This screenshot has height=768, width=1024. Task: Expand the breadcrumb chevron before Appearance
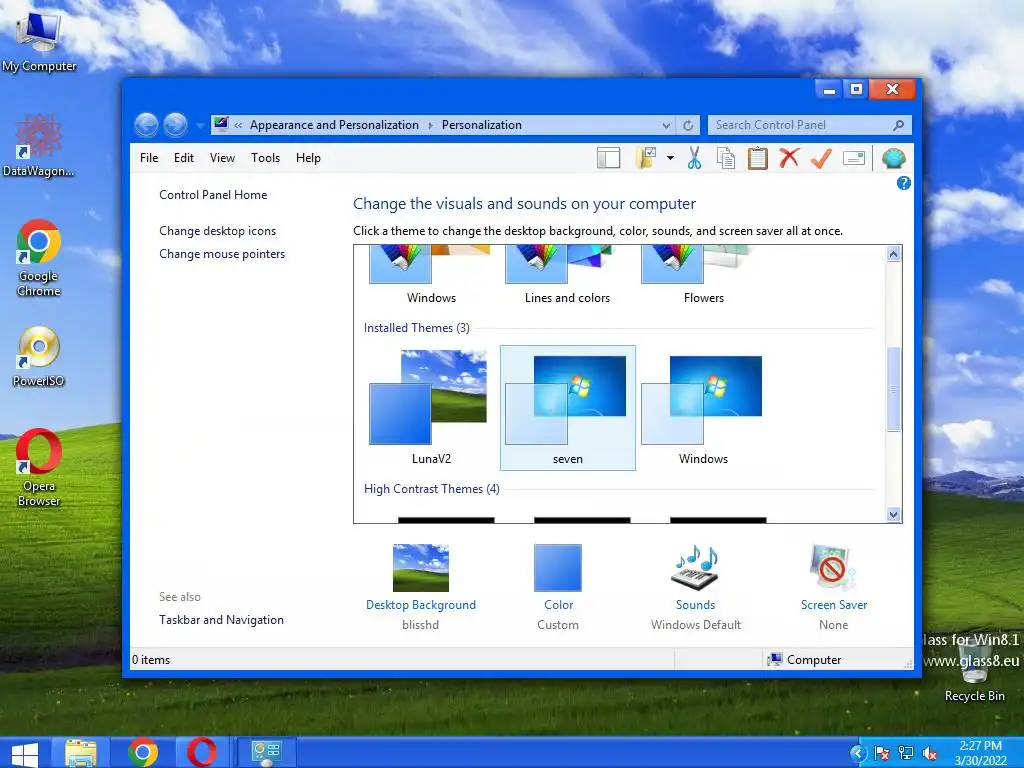(x=238, y=125)
